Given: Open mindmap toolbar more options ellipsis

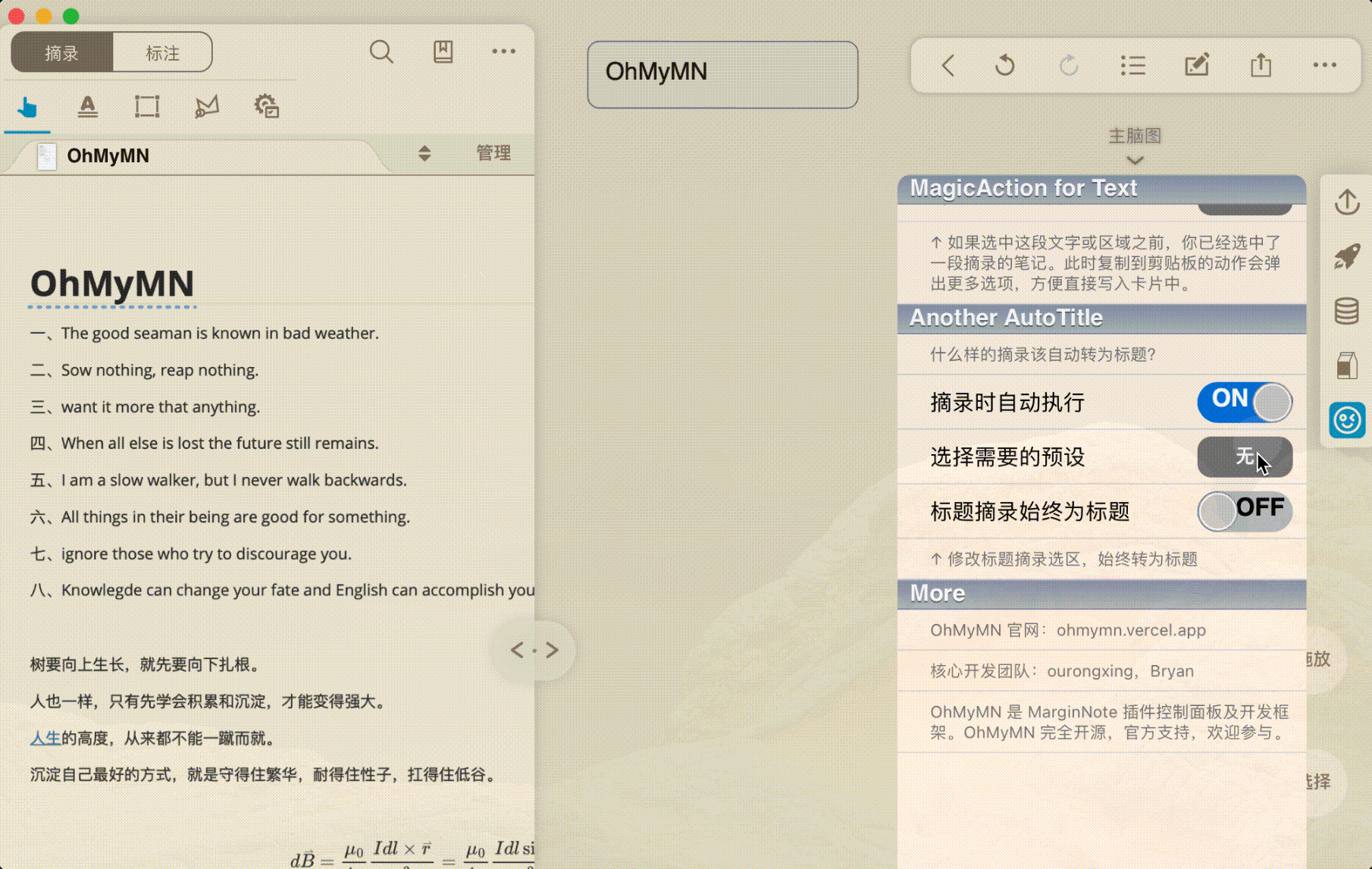Looking at the screenshot, I should (x=1325, y=65).
